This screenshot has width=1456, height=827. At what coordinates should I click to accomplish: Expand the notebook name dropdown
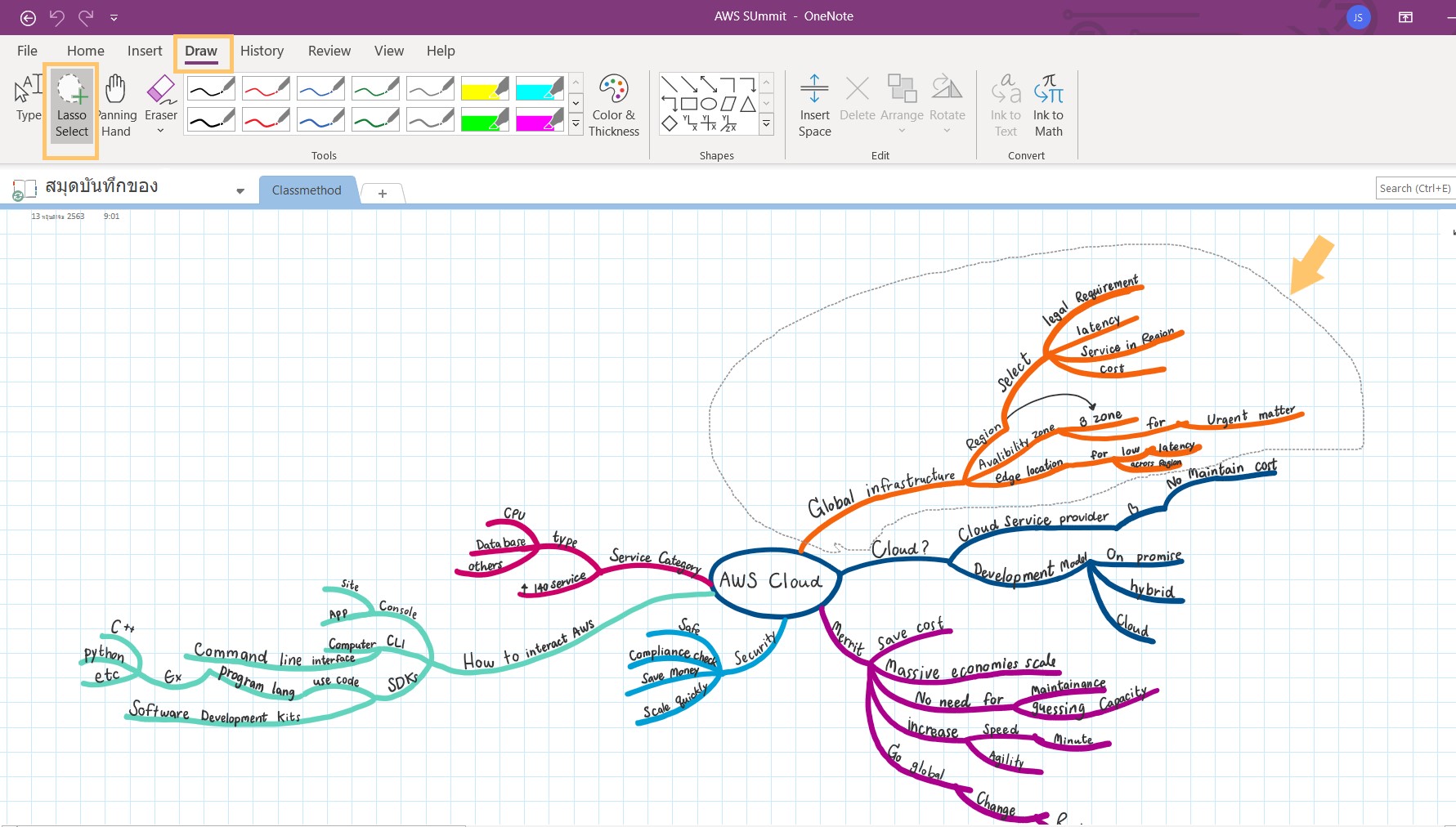pyautogui.click(x=240, y=190)
